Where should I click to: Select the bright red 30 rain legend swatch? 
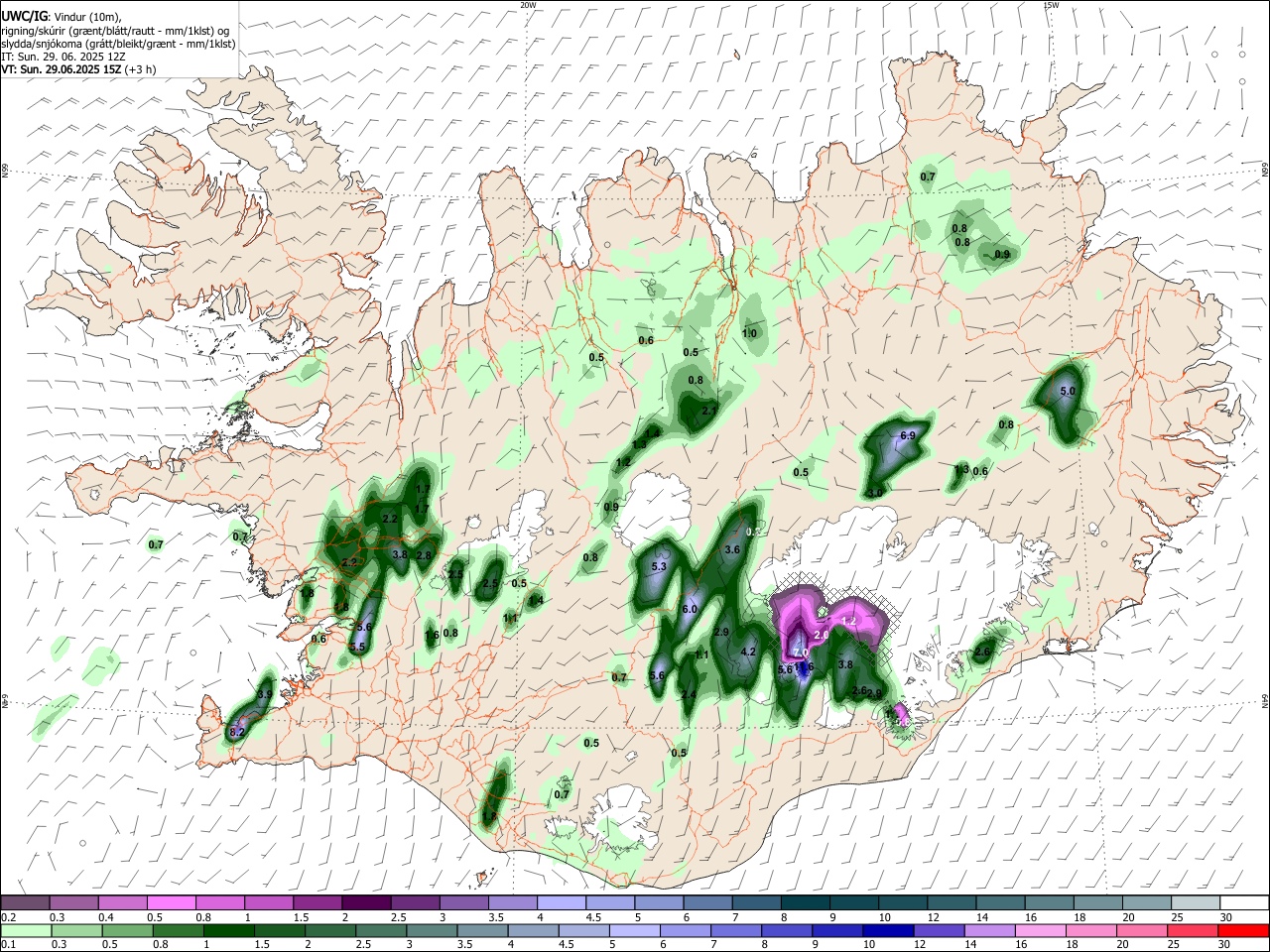pos(1243,931)
